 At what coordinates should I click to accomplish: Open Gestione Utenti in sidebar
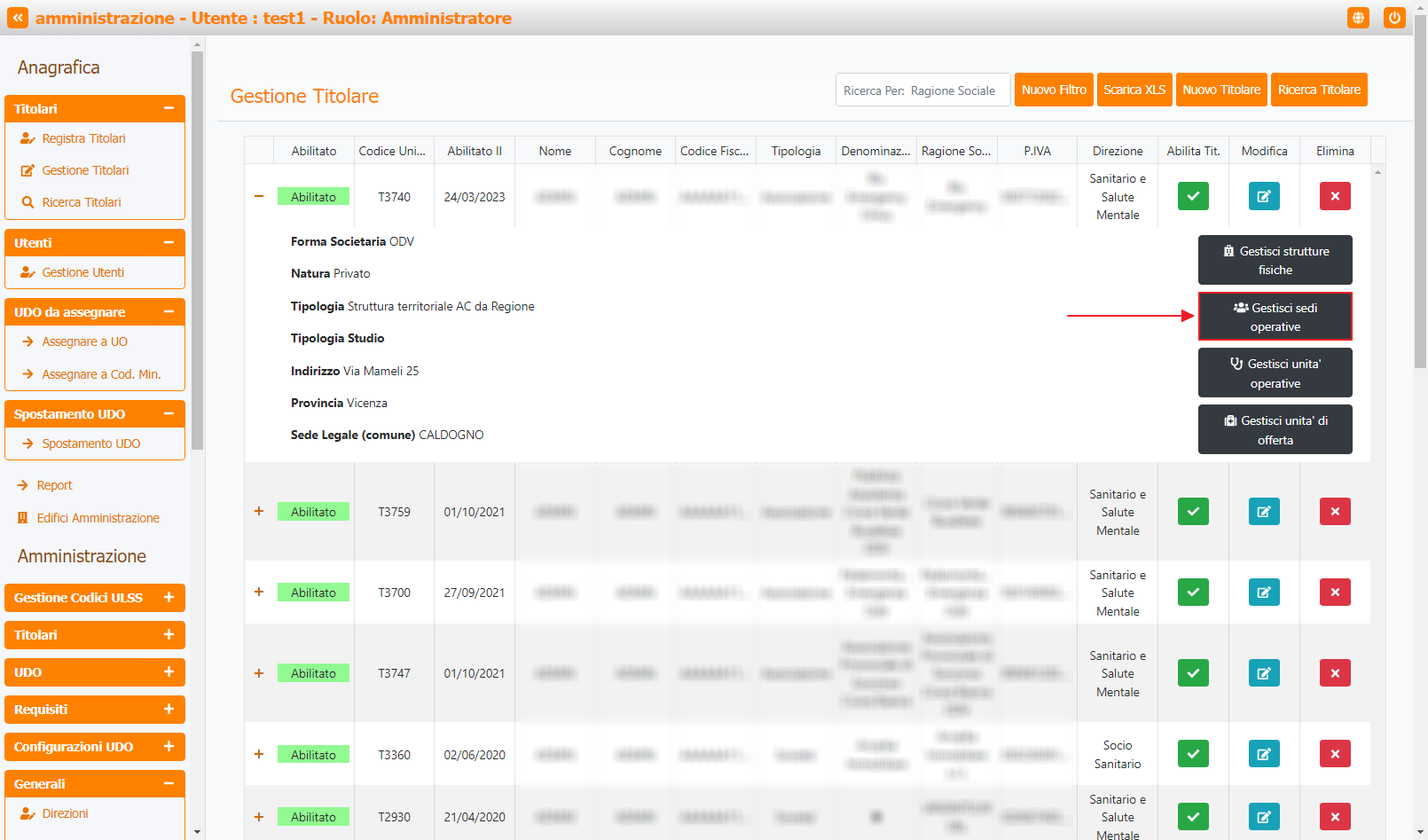pyautogui.click(x=82, y=272)
